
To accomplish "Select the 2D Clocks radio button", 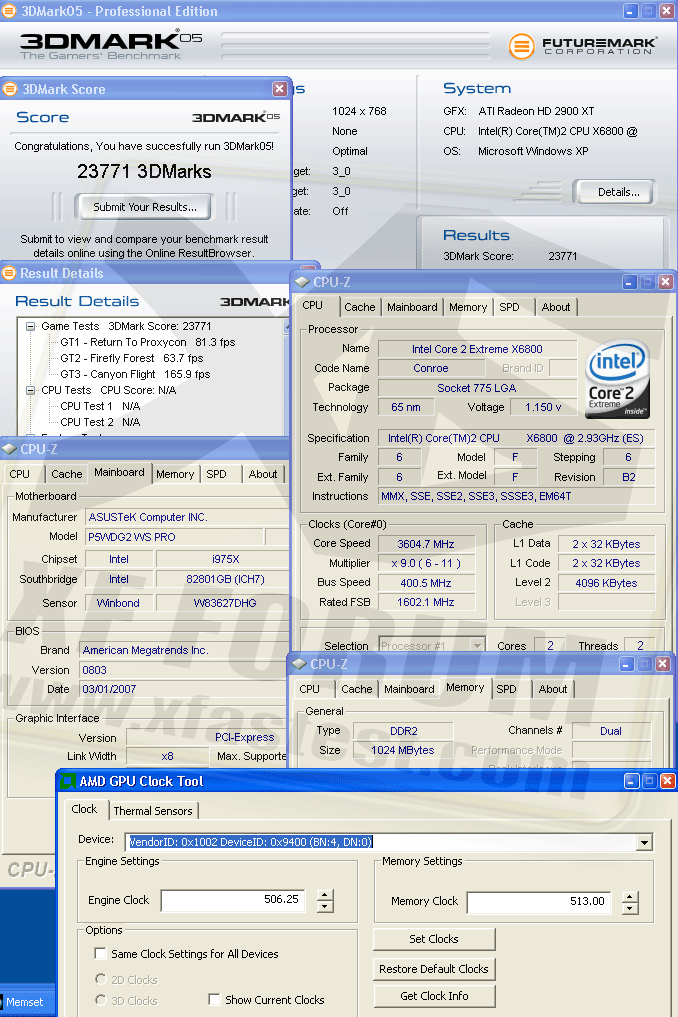I will (101, 979).
